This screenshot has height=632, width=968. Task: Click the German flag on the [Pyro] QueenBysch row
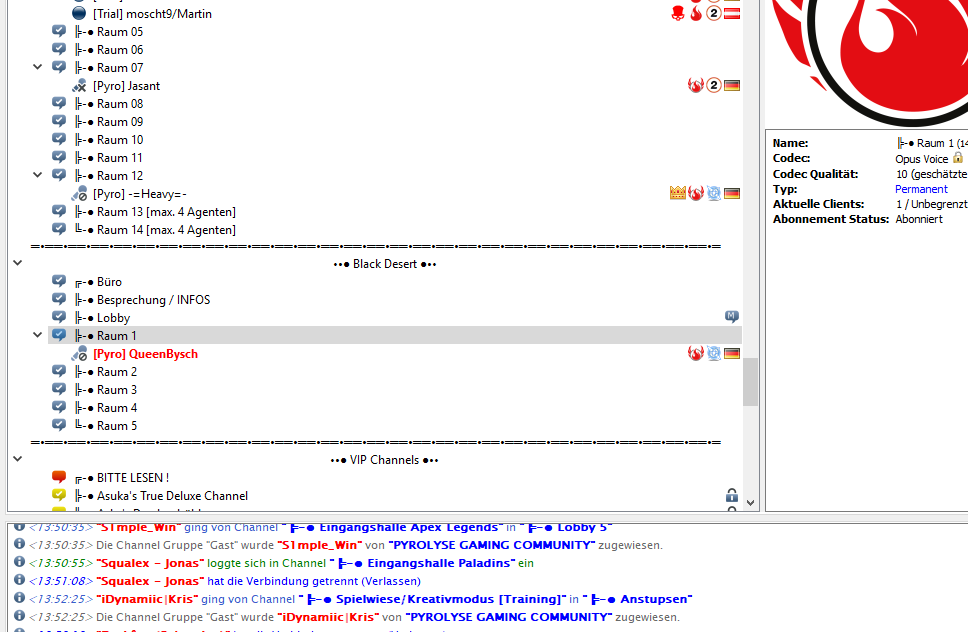point(732,353)
